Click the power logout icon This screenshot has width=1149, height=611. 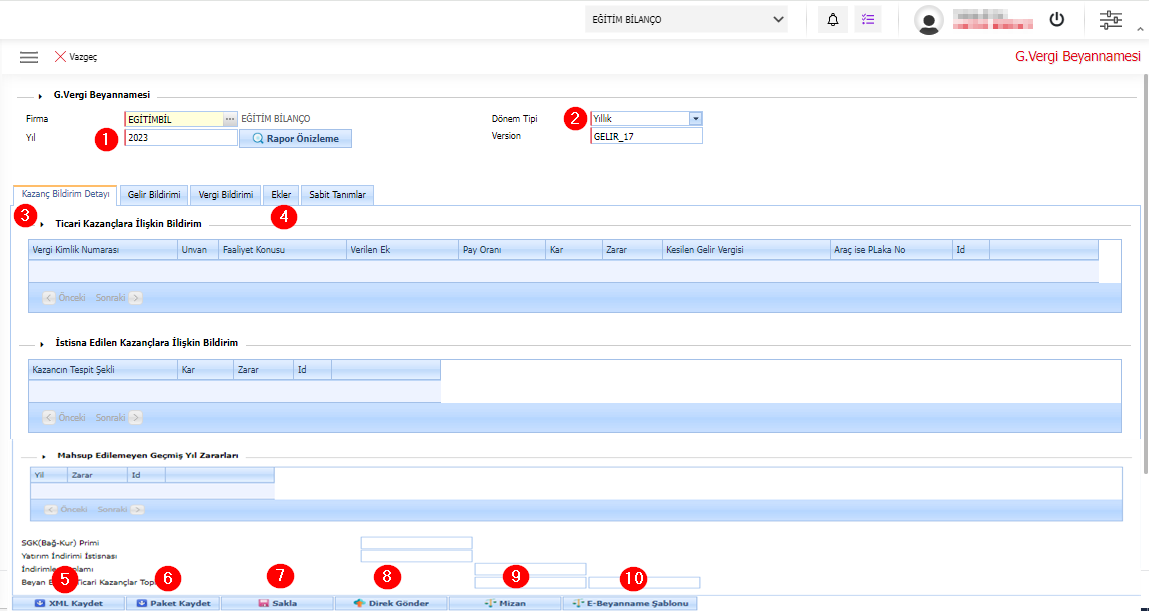[1057, 20]
